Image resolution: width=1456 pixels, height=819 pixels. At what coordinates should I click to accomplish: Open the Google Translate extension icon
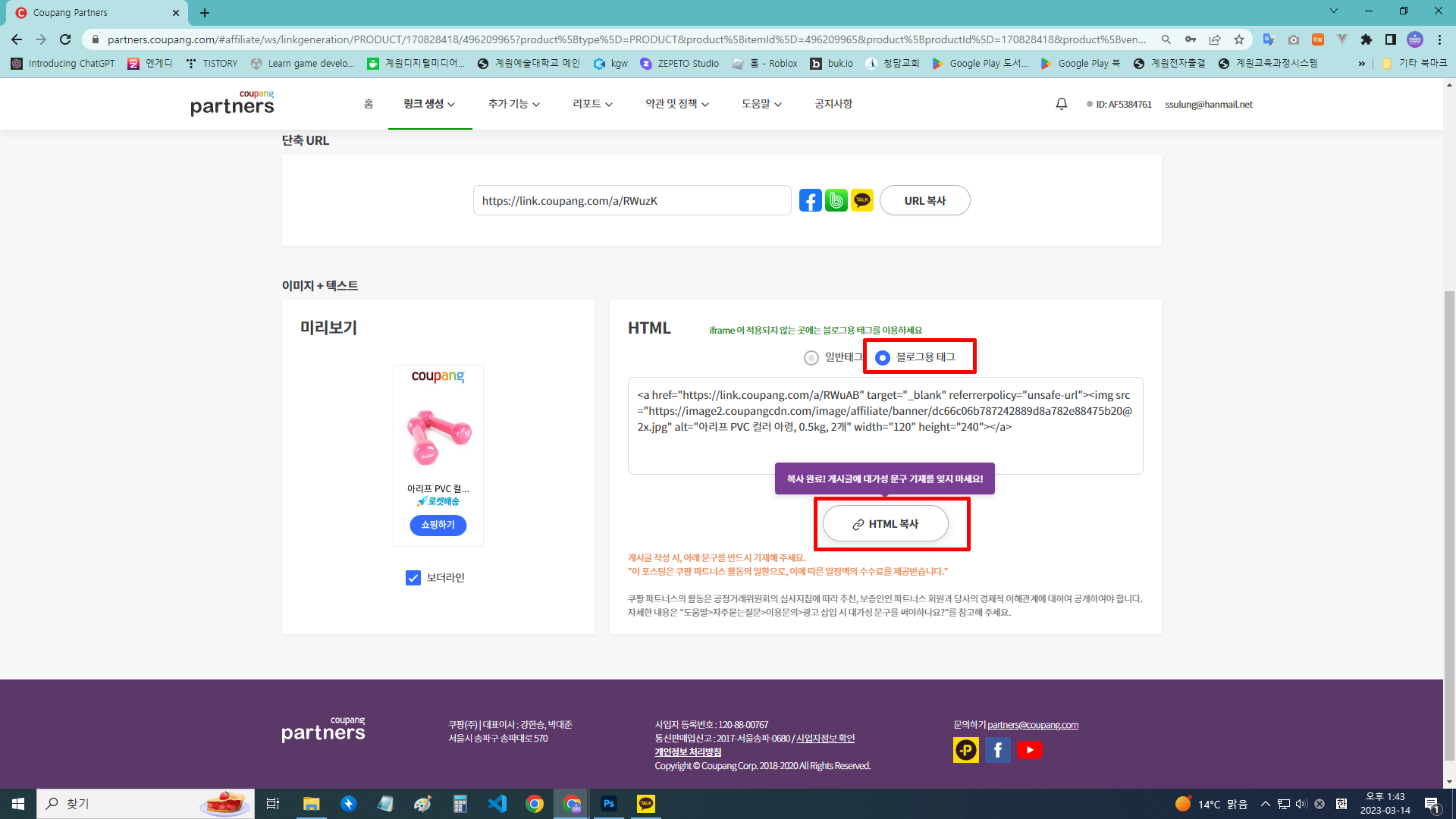click(1269, 39)
